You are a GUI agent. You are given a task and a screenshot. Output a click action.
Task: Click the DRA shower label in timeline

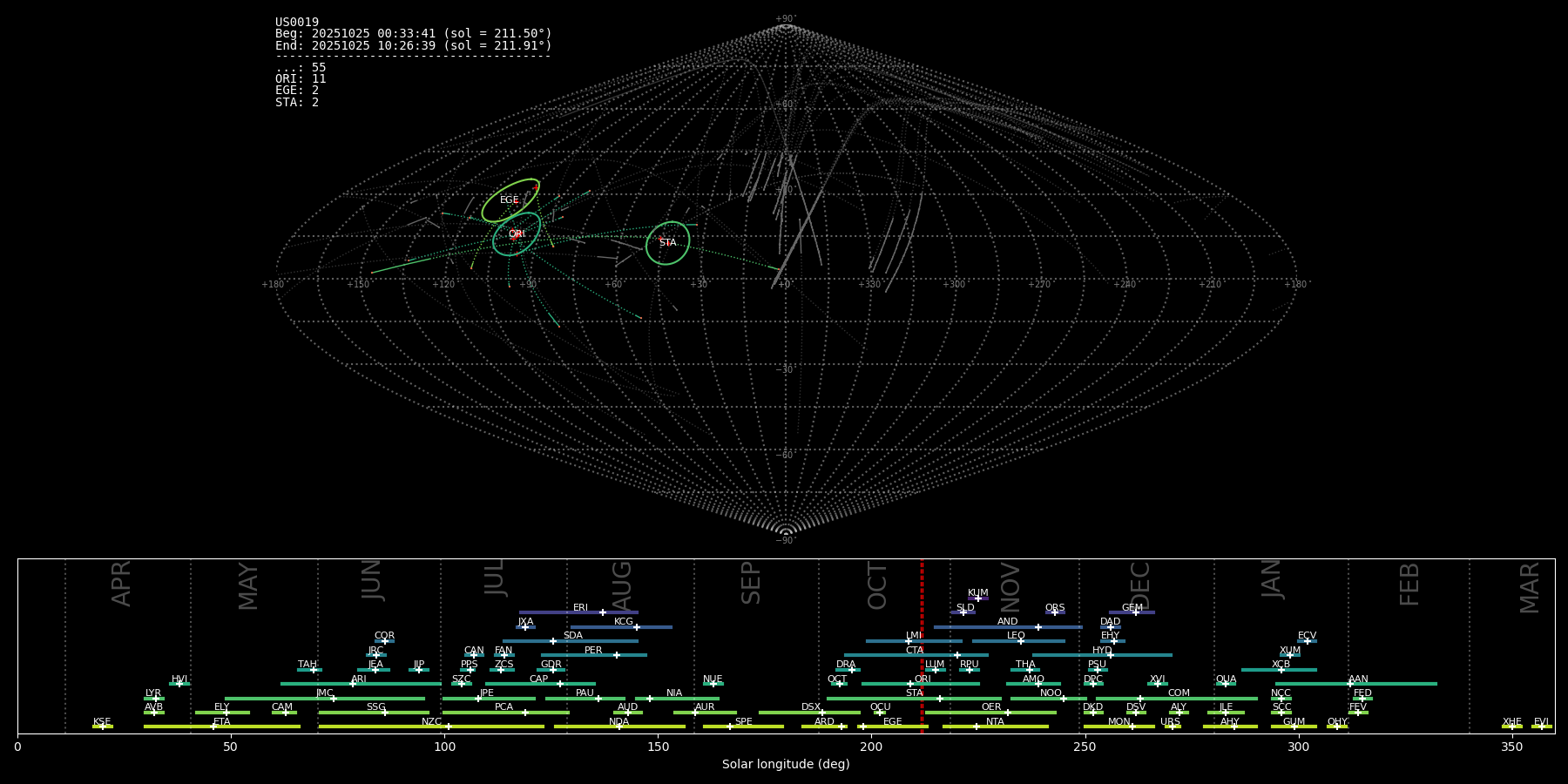(x=846, y=665)
